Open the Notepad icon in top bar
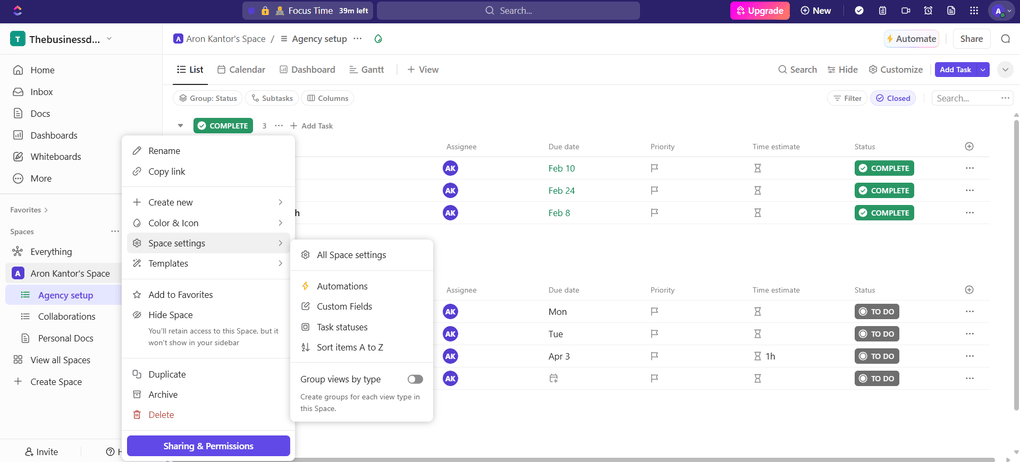Screen dimensions: 1020x462 pyautogui.click(x=882, y=10)
